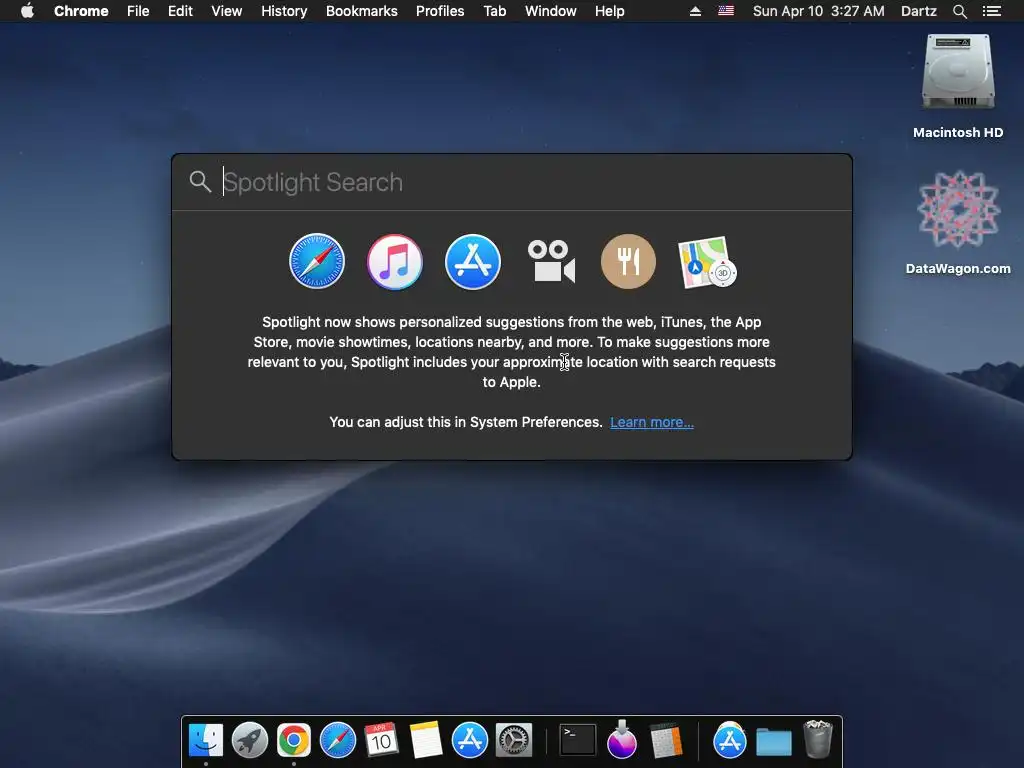
Task: Open the History menu
Action: point(284,11)
